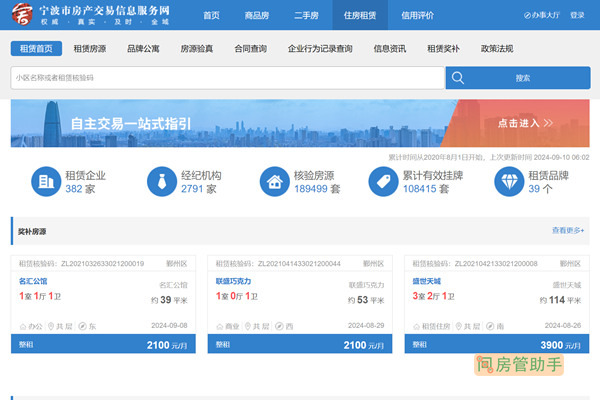
Task: Click the 搜索 search button
Action: pos(518,78)
